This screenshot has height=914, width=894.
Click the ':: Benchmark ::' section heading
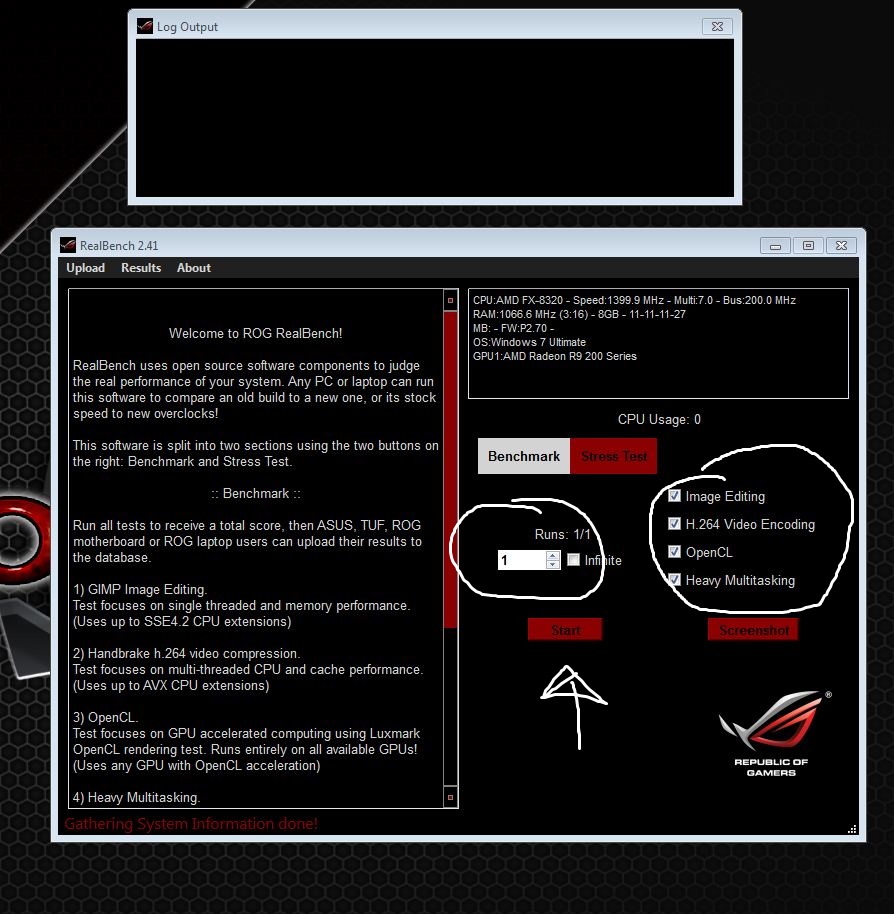255,494
